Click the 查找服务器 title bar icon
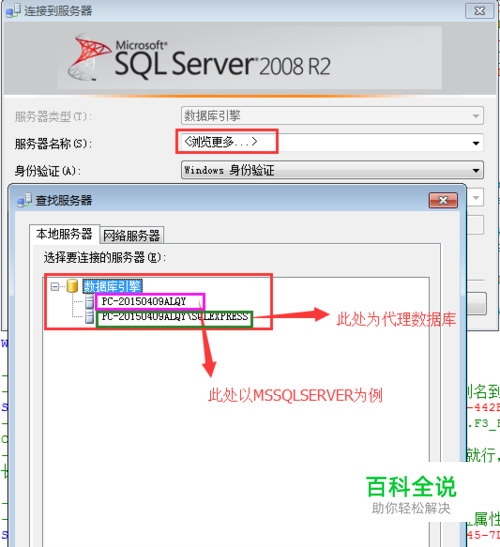The image size is (500, 547). point(25,200)
